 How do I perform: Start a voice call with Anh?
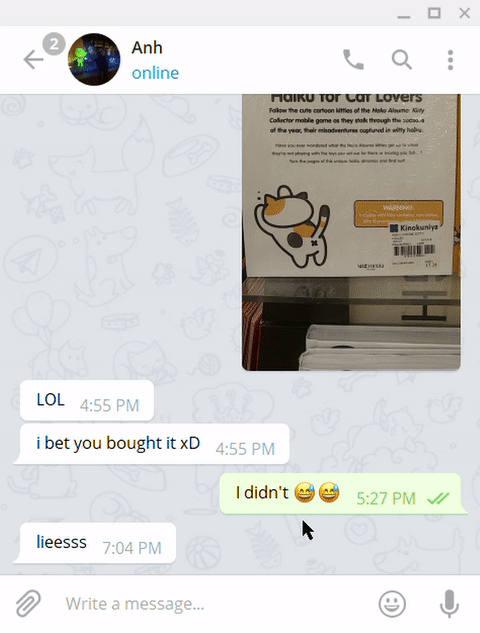(353, 60)
